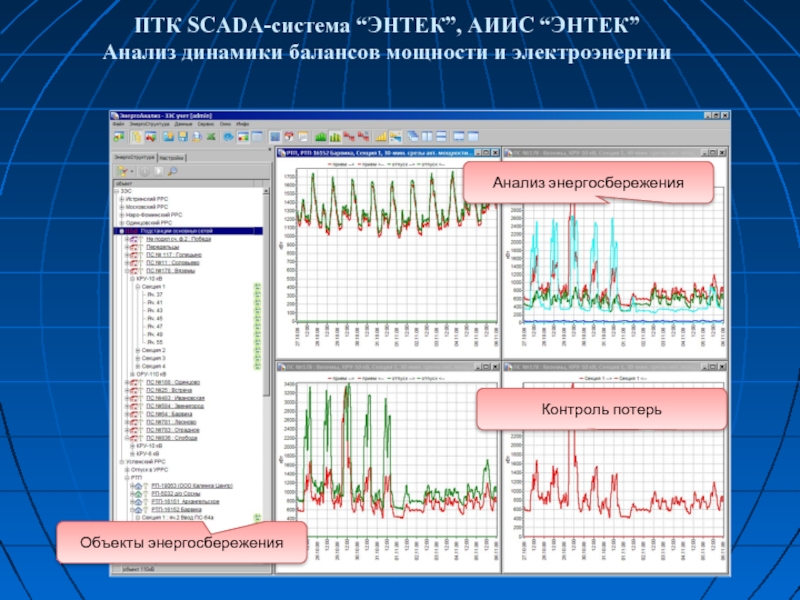
Task: Open the ПС №117 : Голицыно link
Action: click(174, 255)
